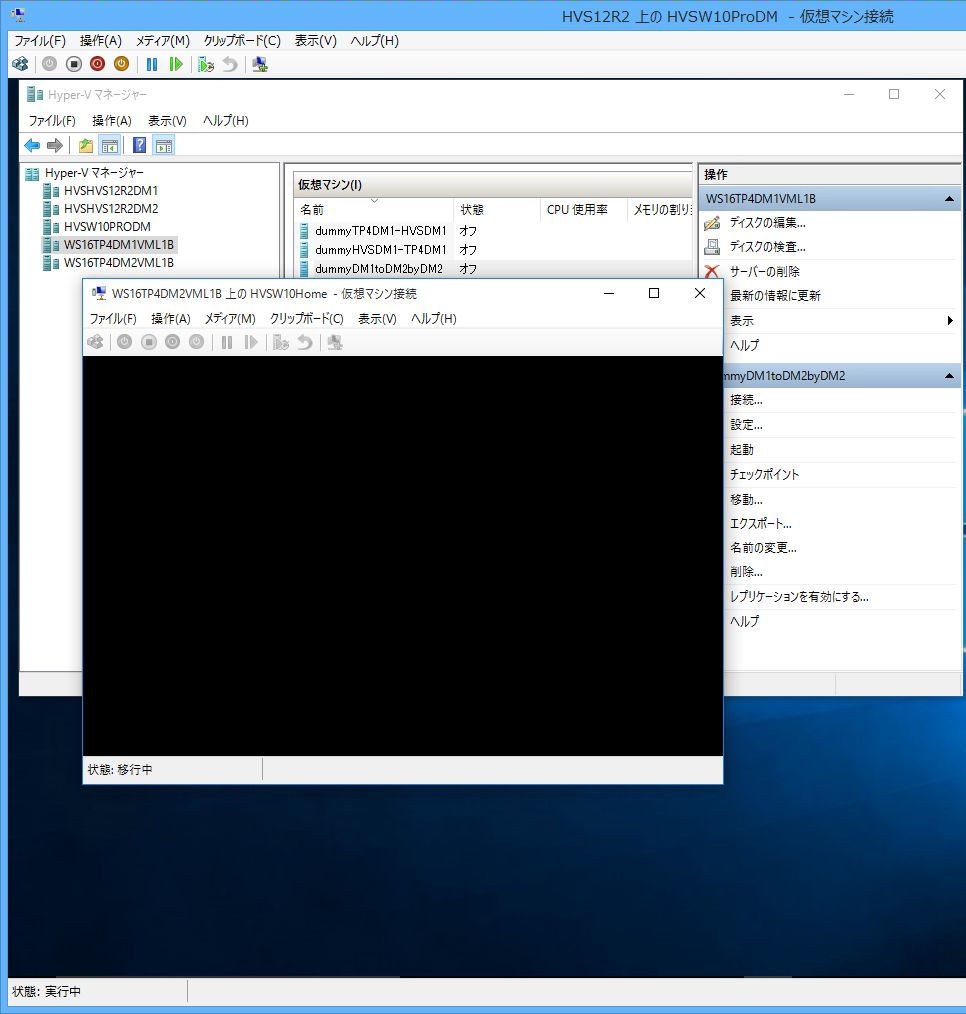Click the green Reset icon in outer toolbar
Viewport: 966px width, 1014px height.
tap(176, 64)
